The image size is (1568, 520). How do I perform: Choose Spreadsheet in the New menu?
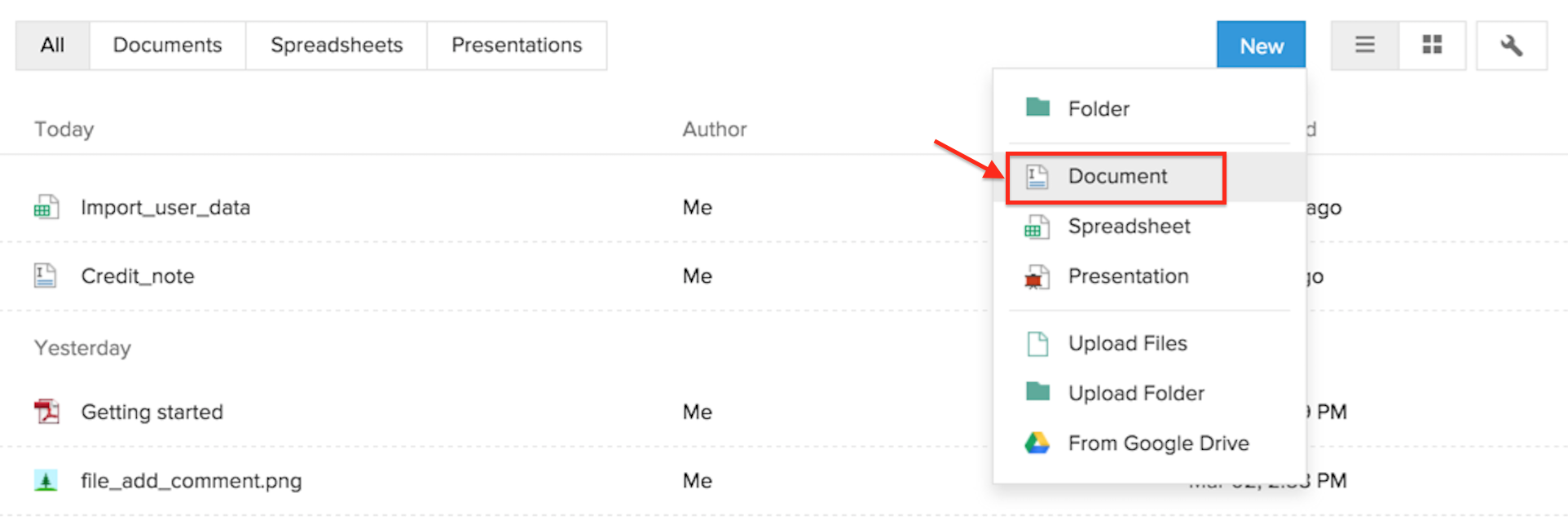[1129, 227]
